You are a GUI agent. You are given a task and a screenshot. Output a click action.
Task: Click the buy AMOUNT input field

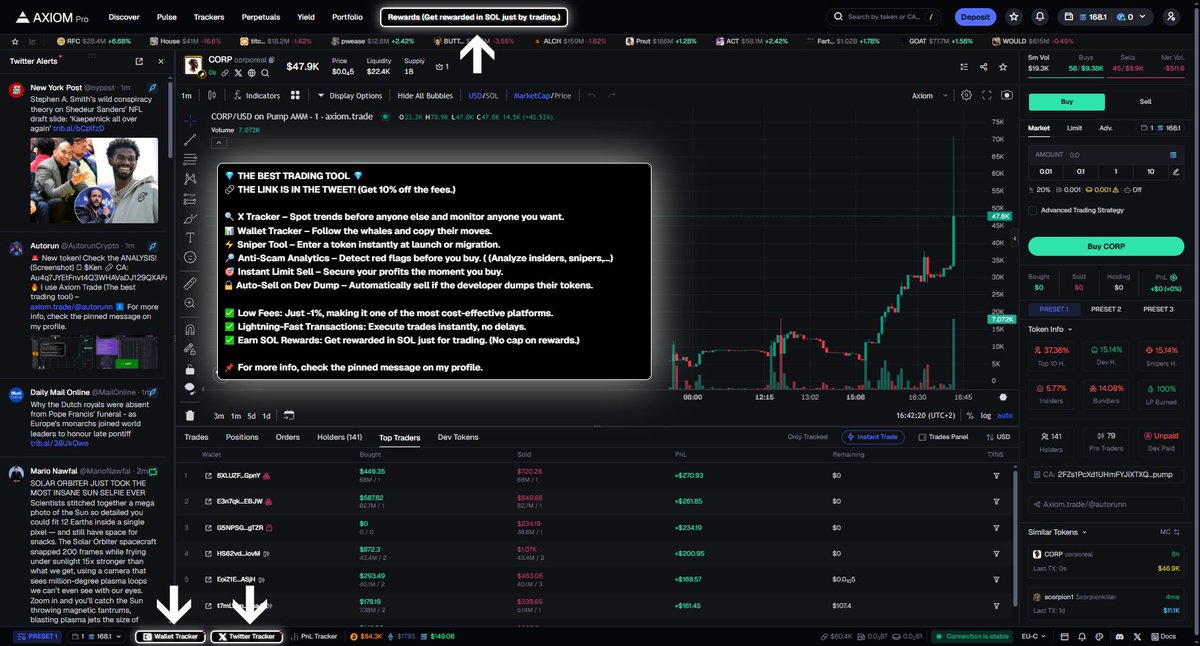click(x=1106, y=155)
